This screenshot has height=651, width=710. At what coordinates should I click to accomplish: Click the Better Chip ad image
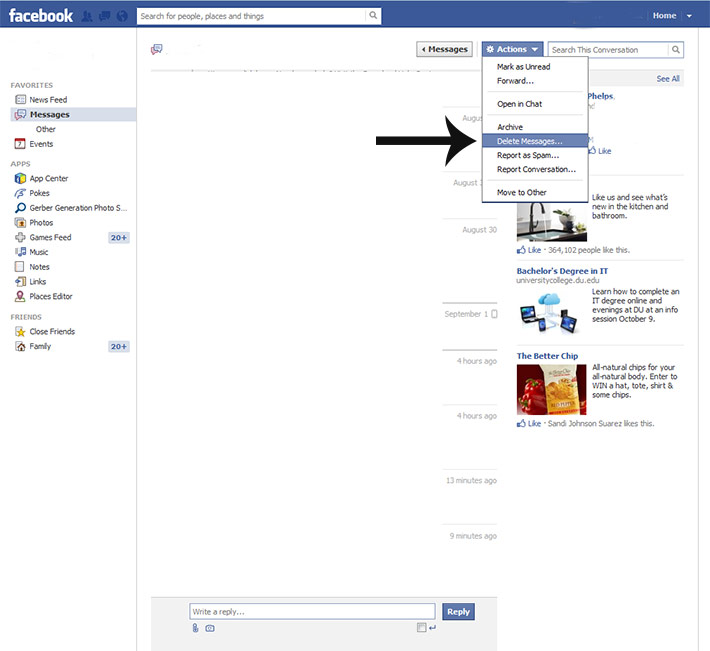click(552, 389)
